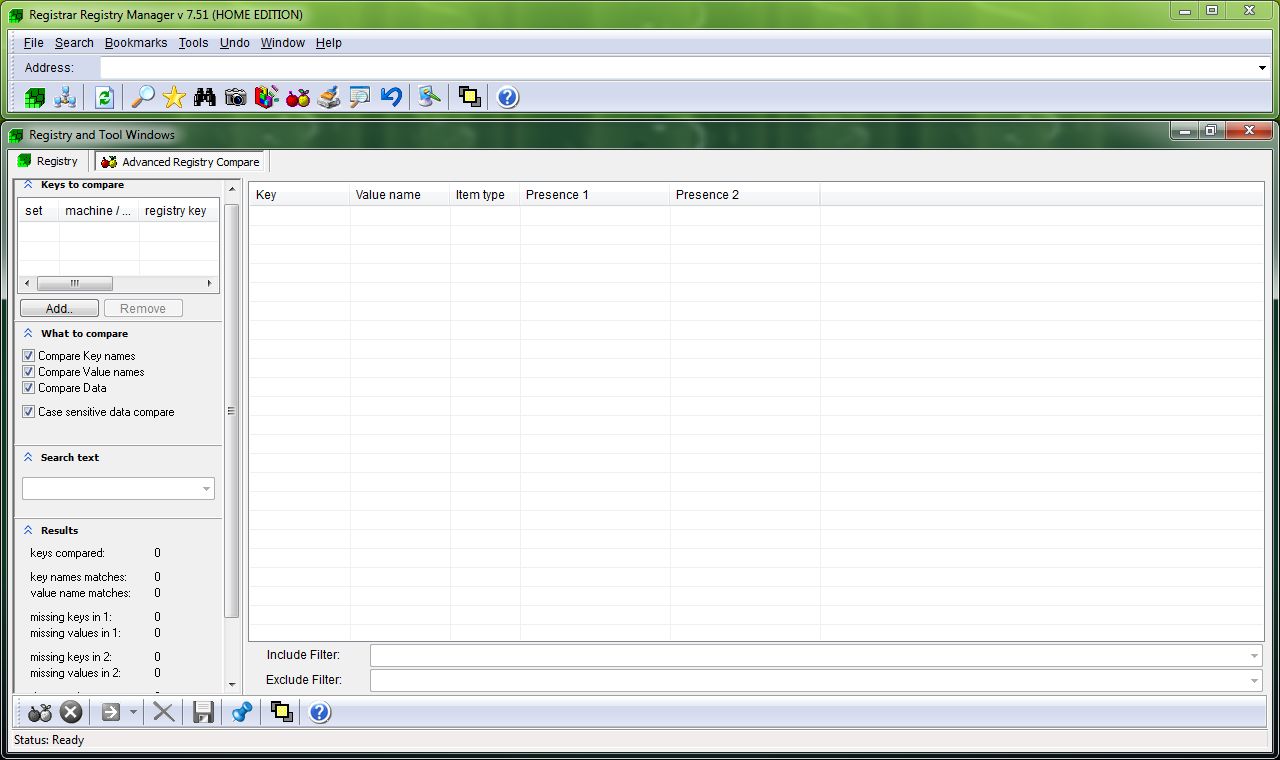Click the refresh icon in the top toolbar

point(104,97)
